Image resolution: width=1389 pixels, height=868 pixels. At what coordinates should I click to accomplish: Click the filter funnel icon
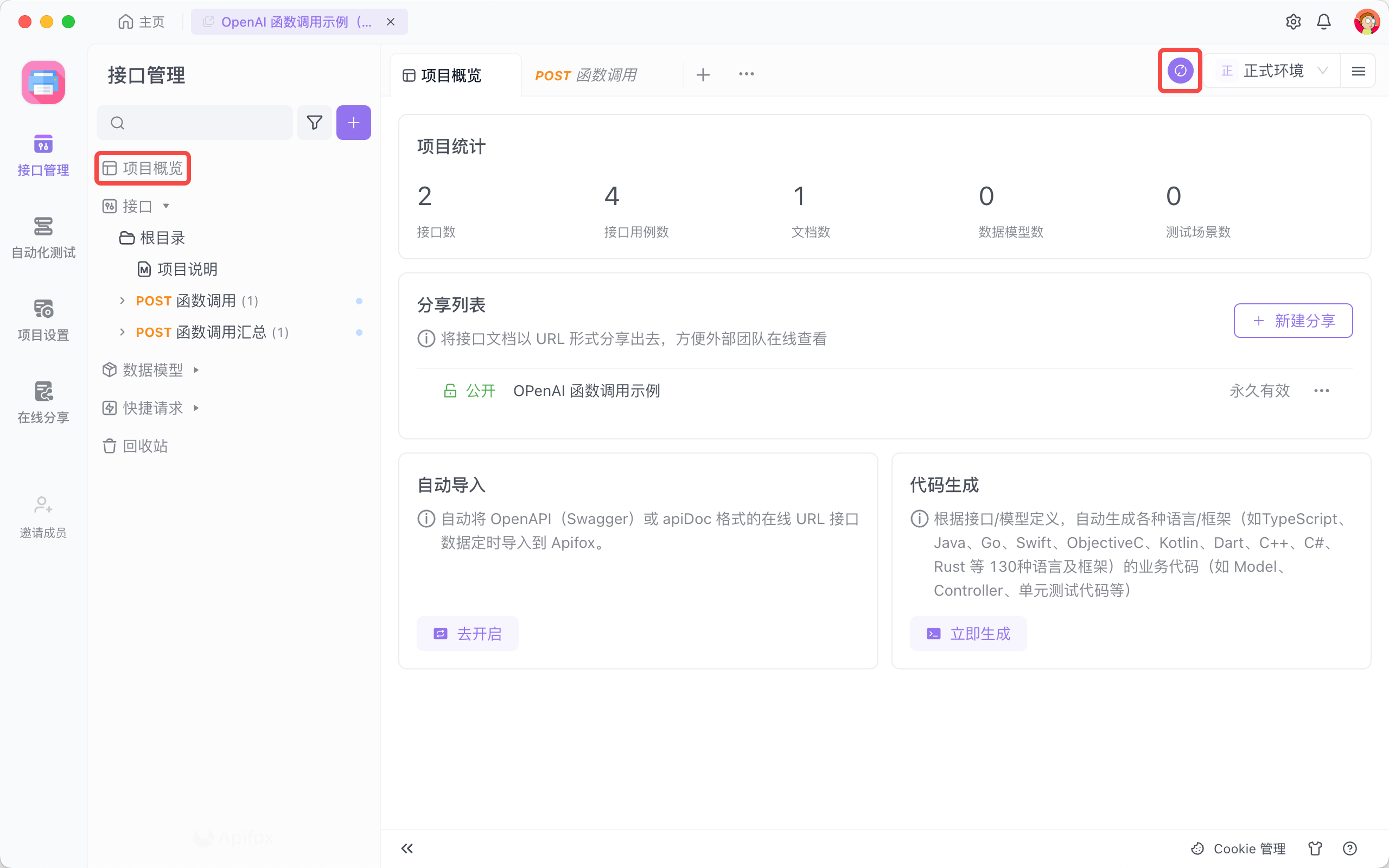pyautogui.click(x=314, y=122)
